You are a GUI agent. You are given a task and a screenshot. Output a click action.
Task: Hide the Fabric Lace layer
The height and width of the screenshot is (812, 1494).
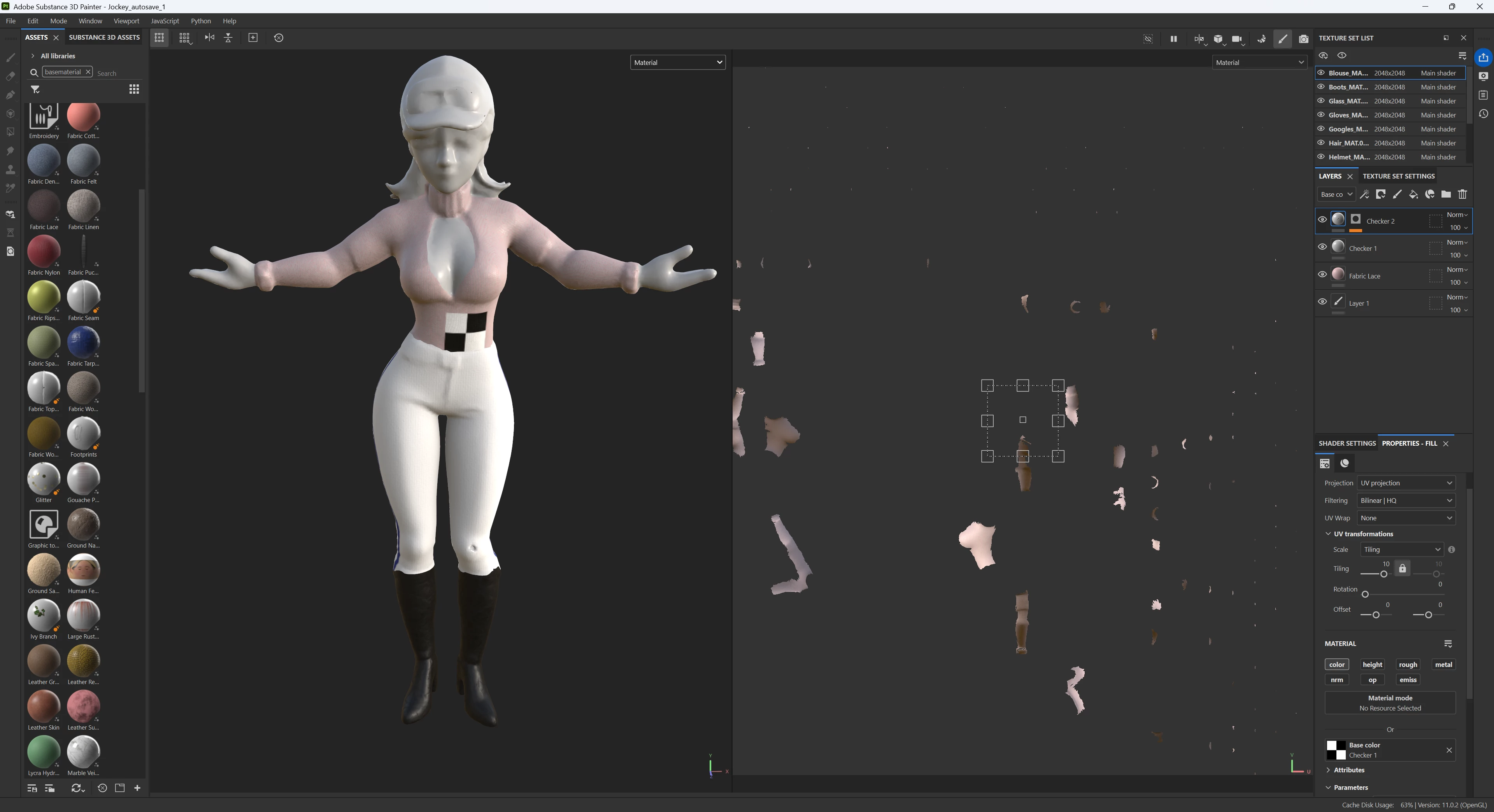click(1322, 274)
